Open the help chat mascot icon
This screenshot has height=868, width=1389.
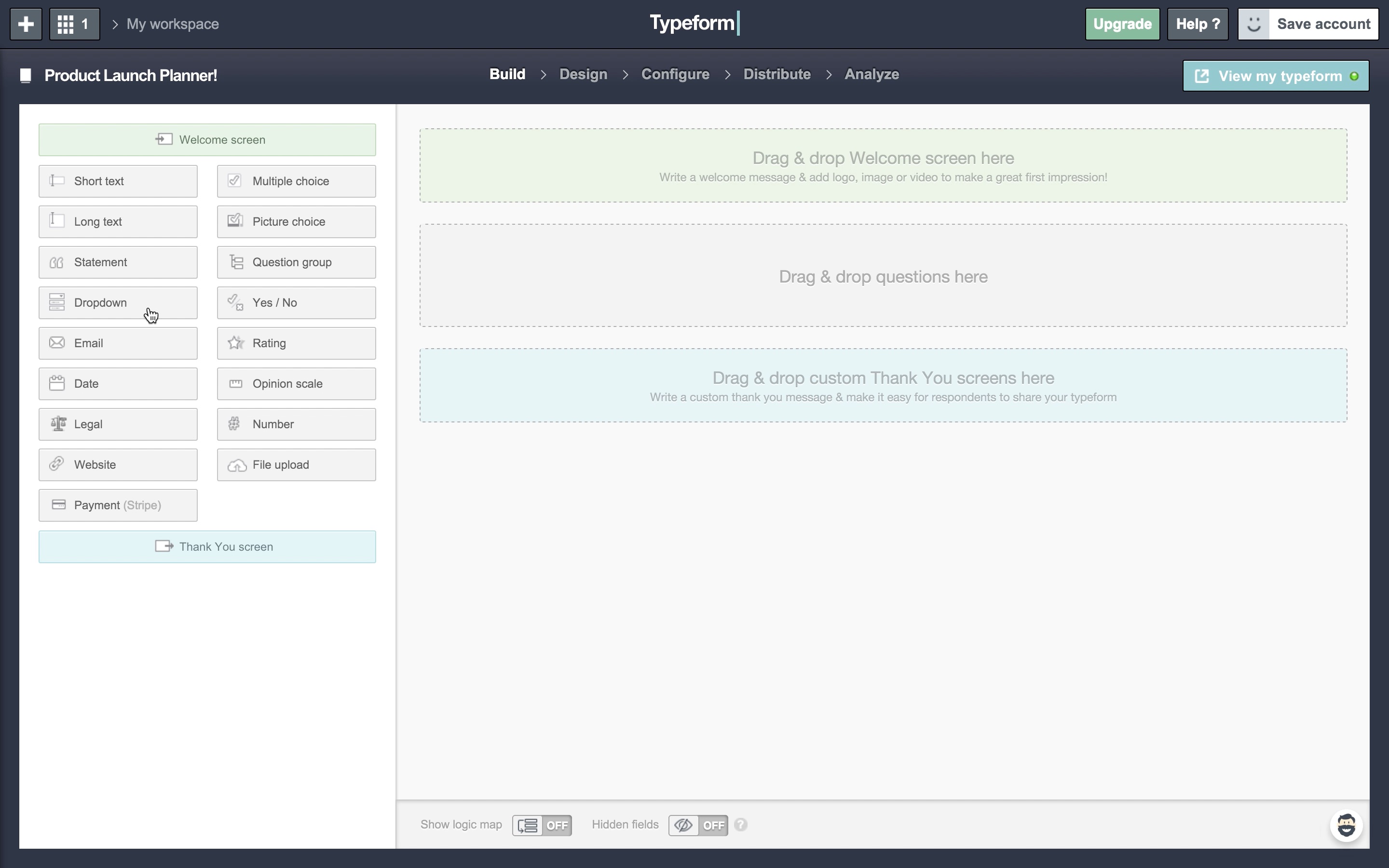pos(1346,826)
